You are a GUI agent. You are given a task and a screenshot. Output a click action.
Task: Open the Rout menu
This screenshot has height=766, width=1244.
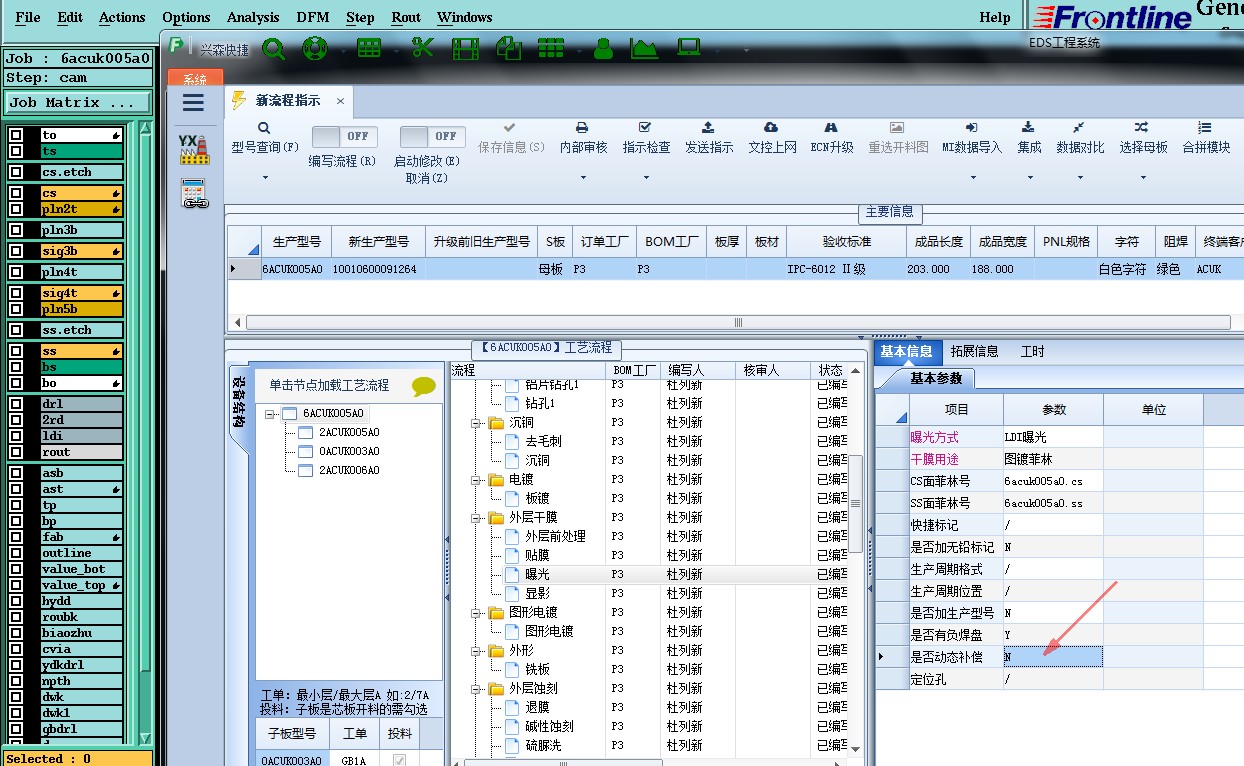point(406,17)
